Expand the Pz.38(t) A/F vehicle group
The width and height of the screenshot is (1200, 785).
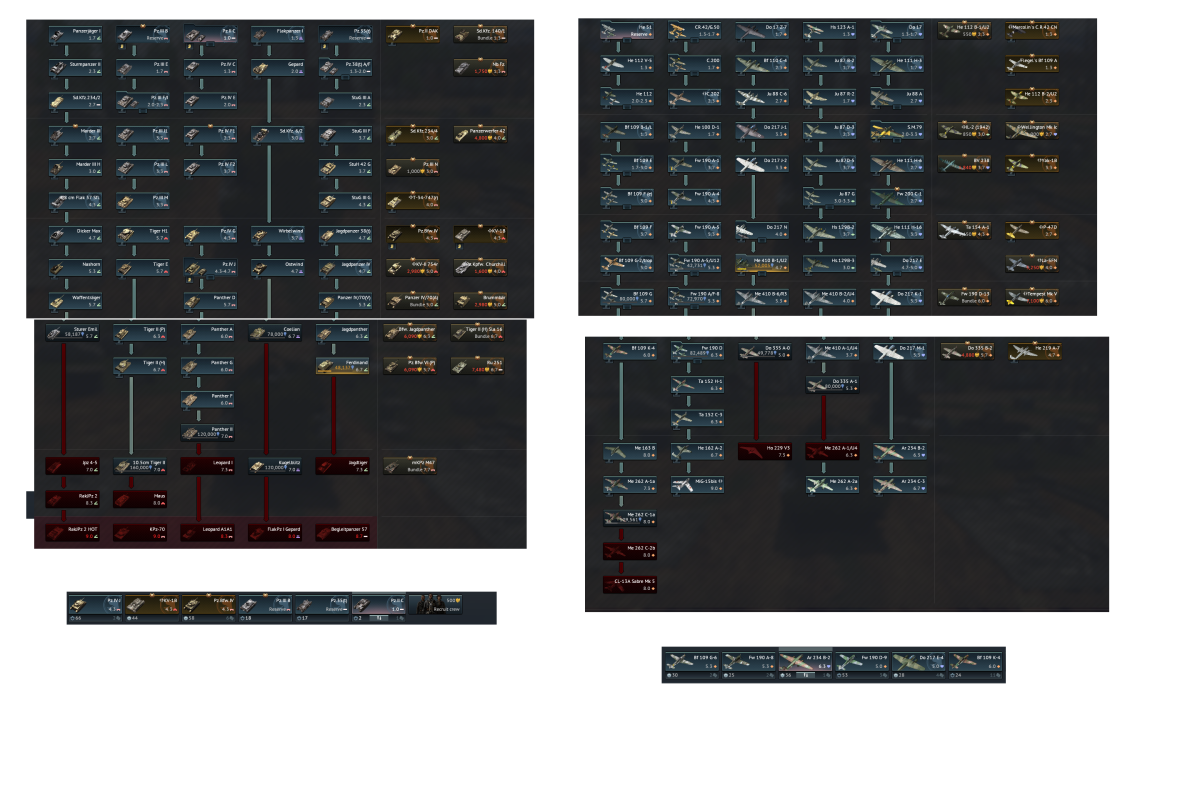coord(346,68)
